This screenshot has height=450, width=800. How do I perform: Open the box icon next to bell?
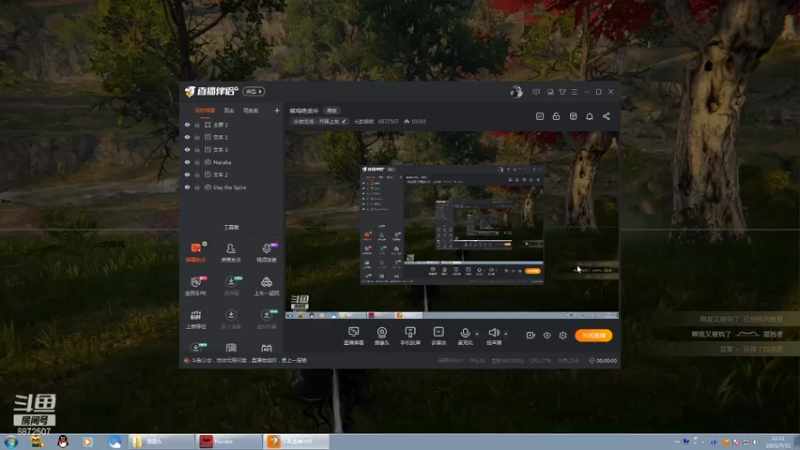(x=573, y=116)
